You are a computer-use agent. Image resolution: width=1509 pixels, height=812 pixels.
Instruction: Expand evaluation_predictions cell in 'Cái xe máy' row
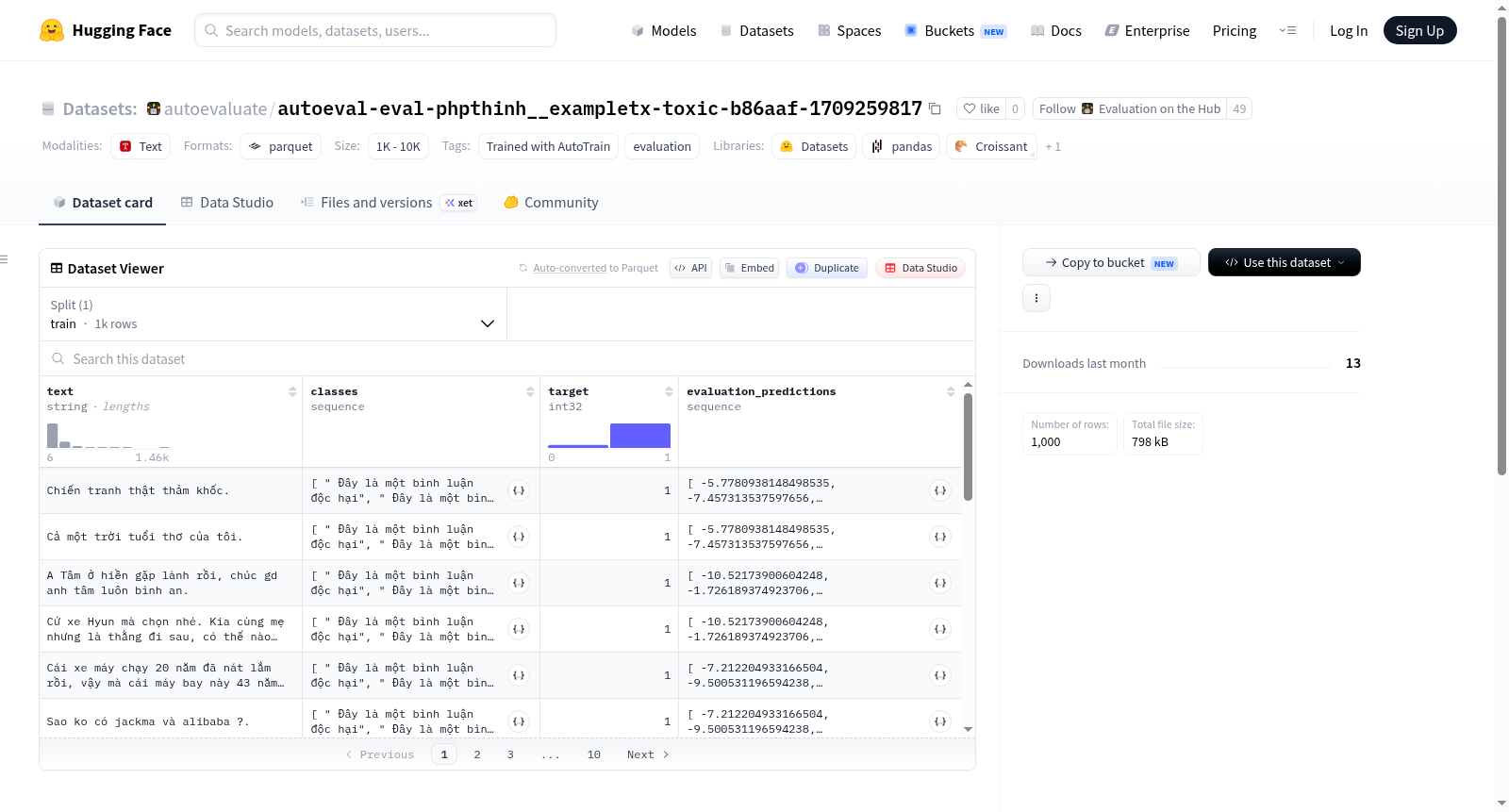[940, 675]
